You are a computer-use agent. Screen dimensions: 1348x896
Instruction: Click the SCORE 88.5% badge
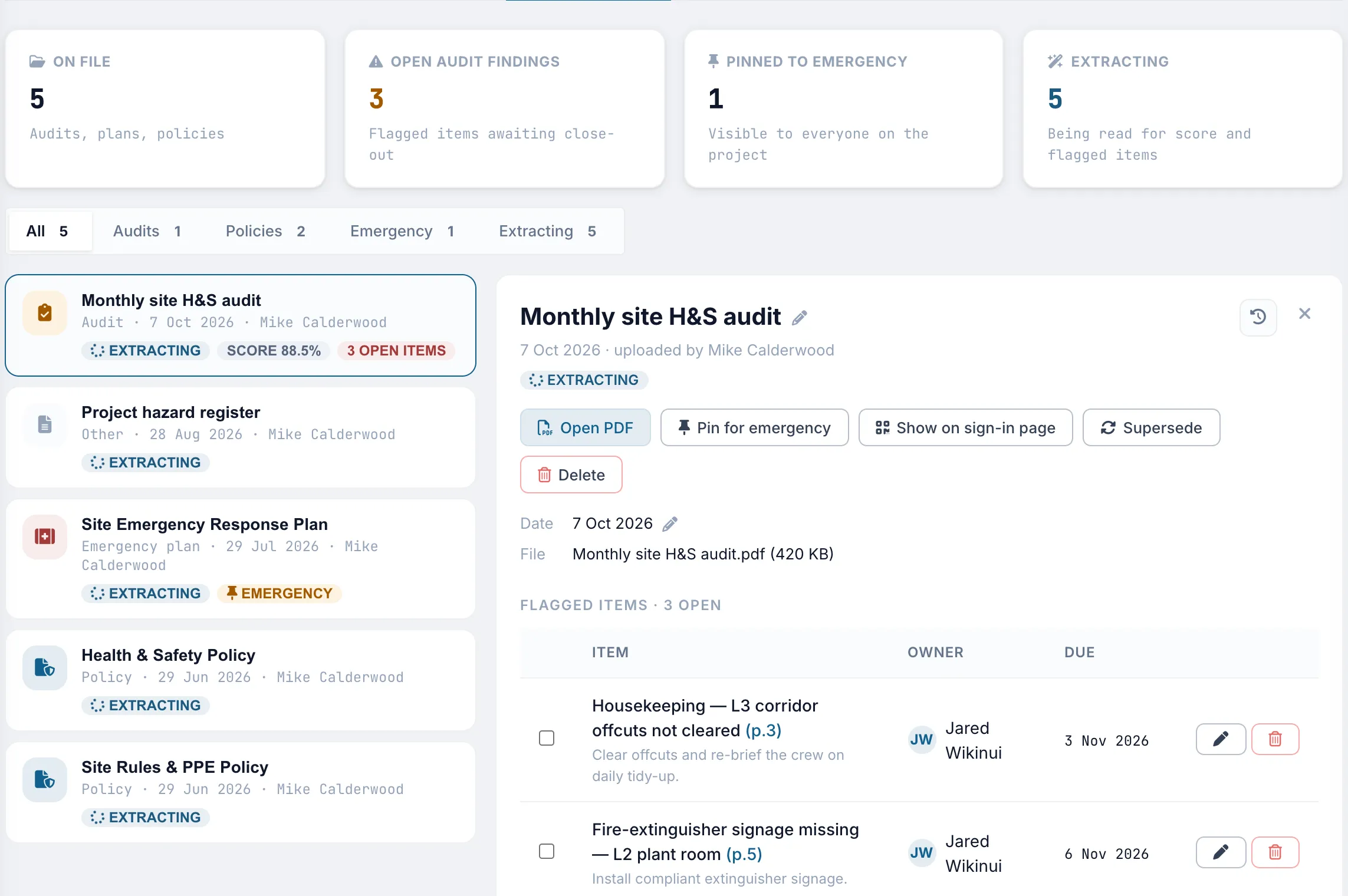[274, 351]
